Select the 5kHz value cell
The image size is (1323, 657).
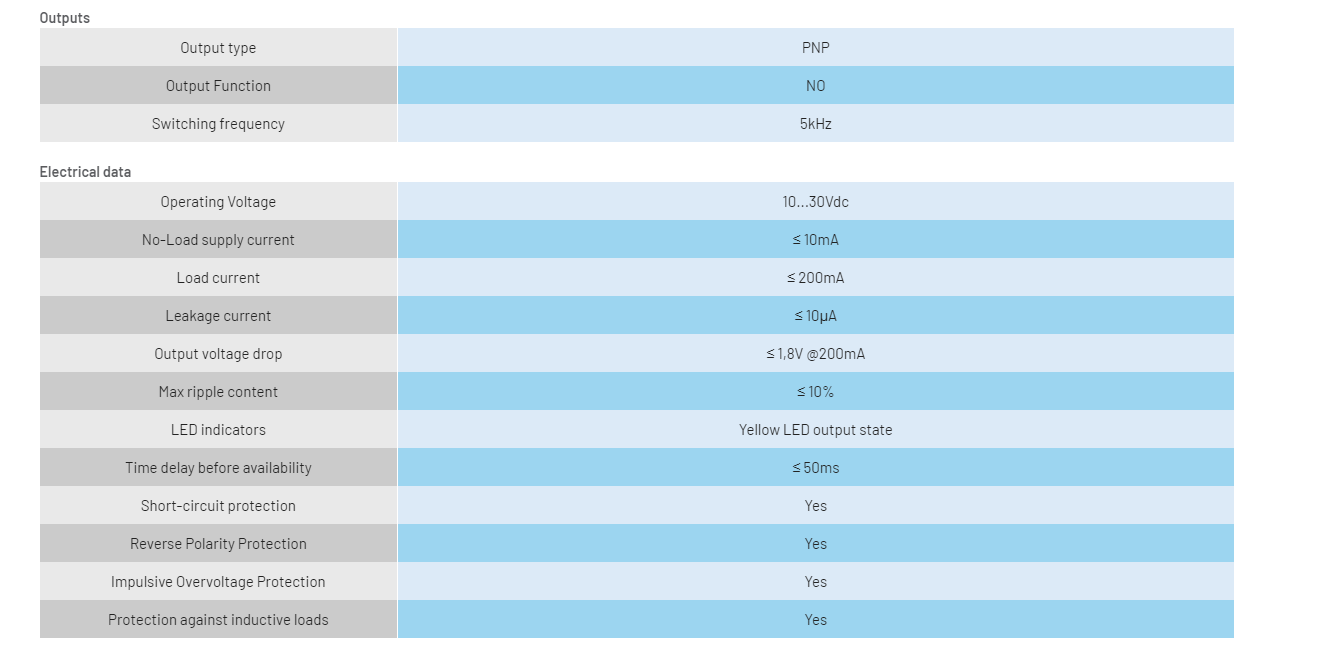point(815,123)
